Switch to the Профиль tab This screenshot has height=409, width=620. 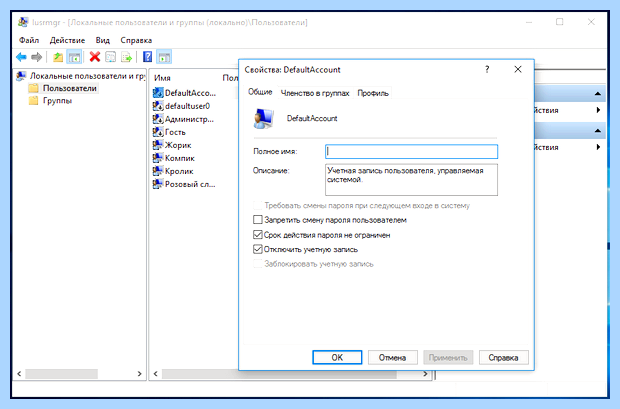pyautogui.click(x=373, y=93)
